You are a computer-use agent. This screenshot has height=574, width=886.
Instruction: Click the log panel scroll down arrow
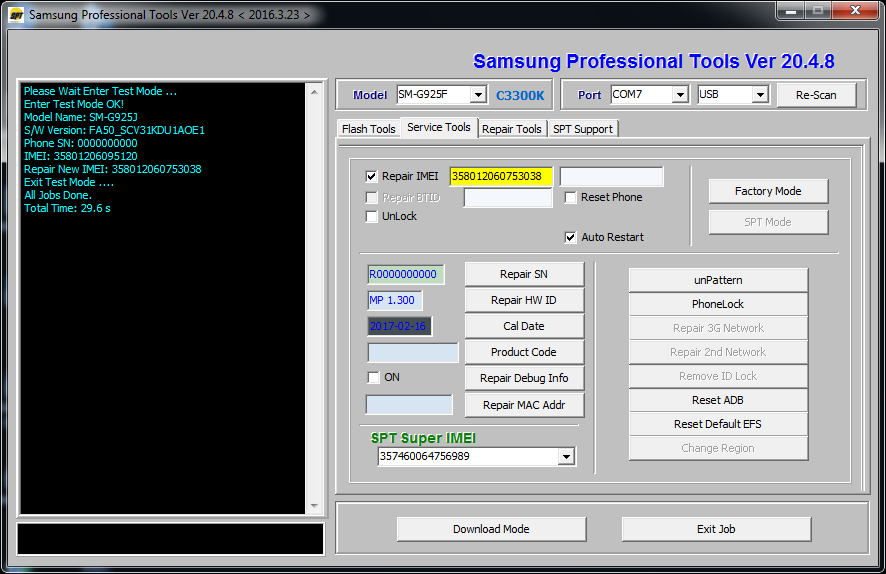point(315,506)
